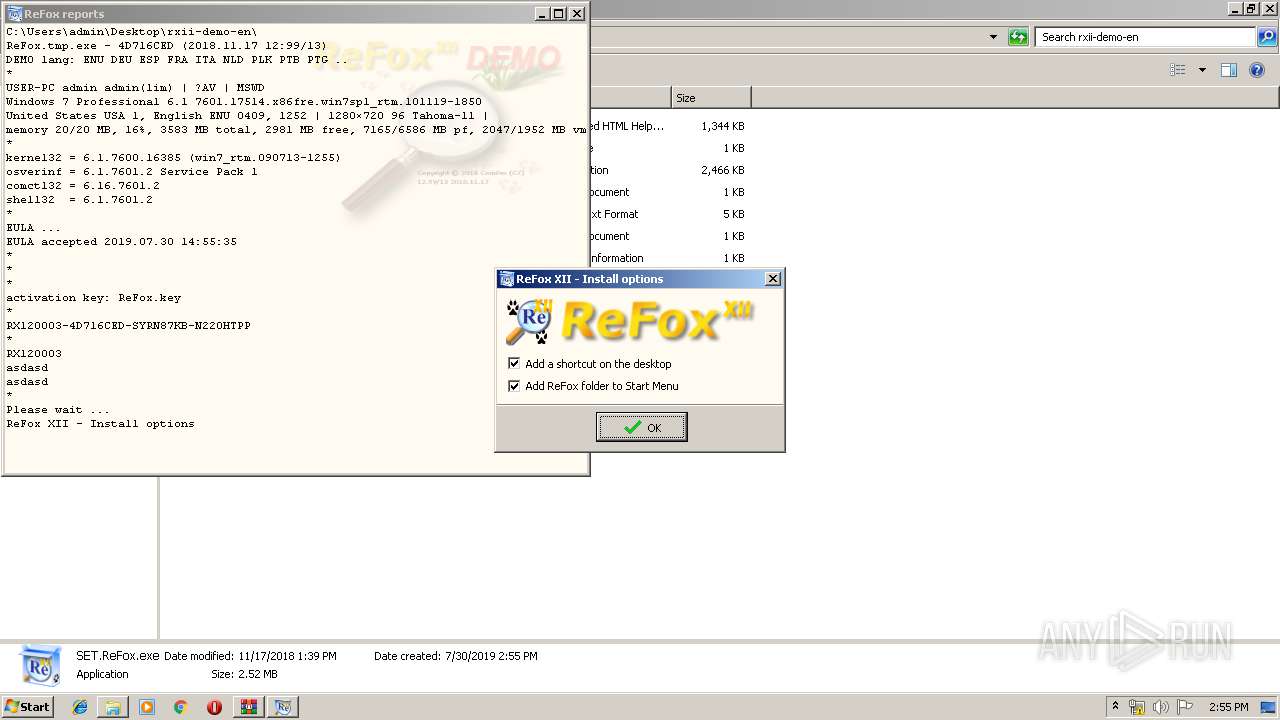Click the 'EULA accepted 2019.07.30' log line
Viewport: 1280px width, 720px height.
(x=122, y=242)
